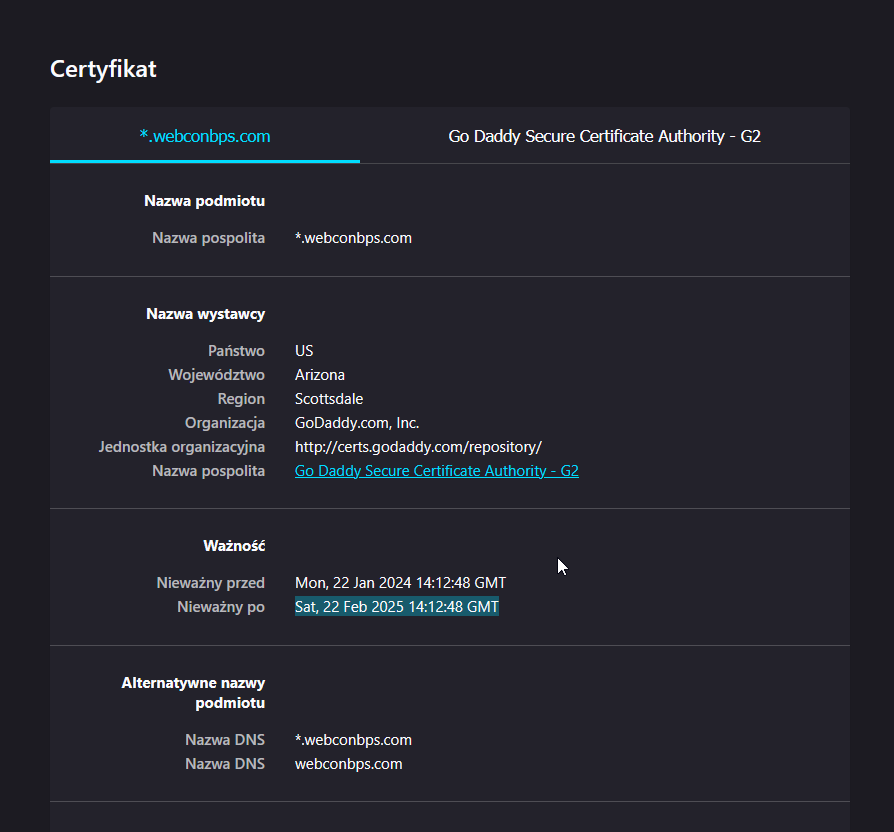The image size is (894, 832).
Task: Switch to Go Daddy Secure Certificate Authority tab
Action: point(604,136)
